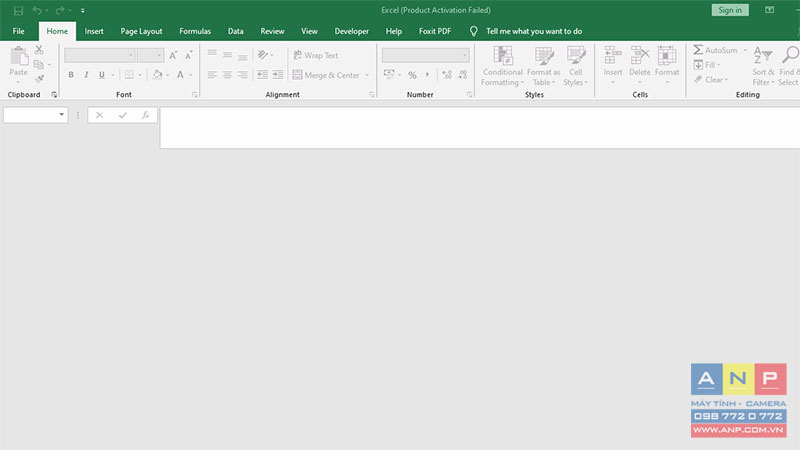Toggle Wrap Text
Image resolution: width=800 pixels, height=450 pixels.
coord(316,55)
